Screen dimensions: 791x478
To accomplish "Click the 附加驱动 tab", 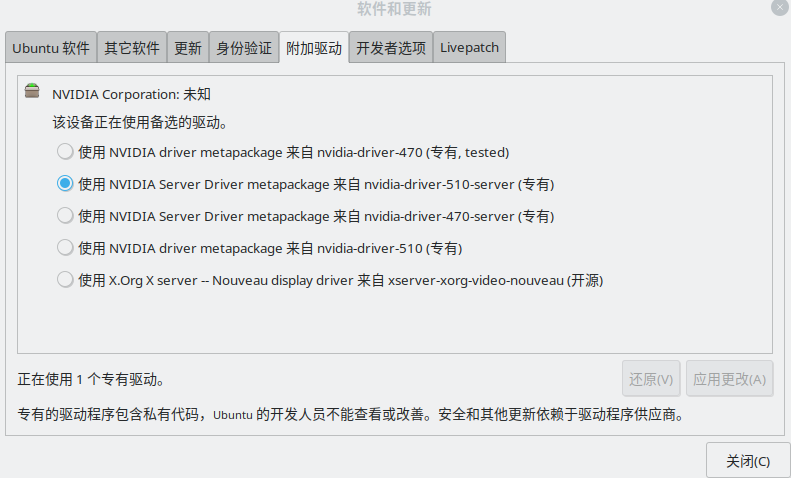I will 314,47.
